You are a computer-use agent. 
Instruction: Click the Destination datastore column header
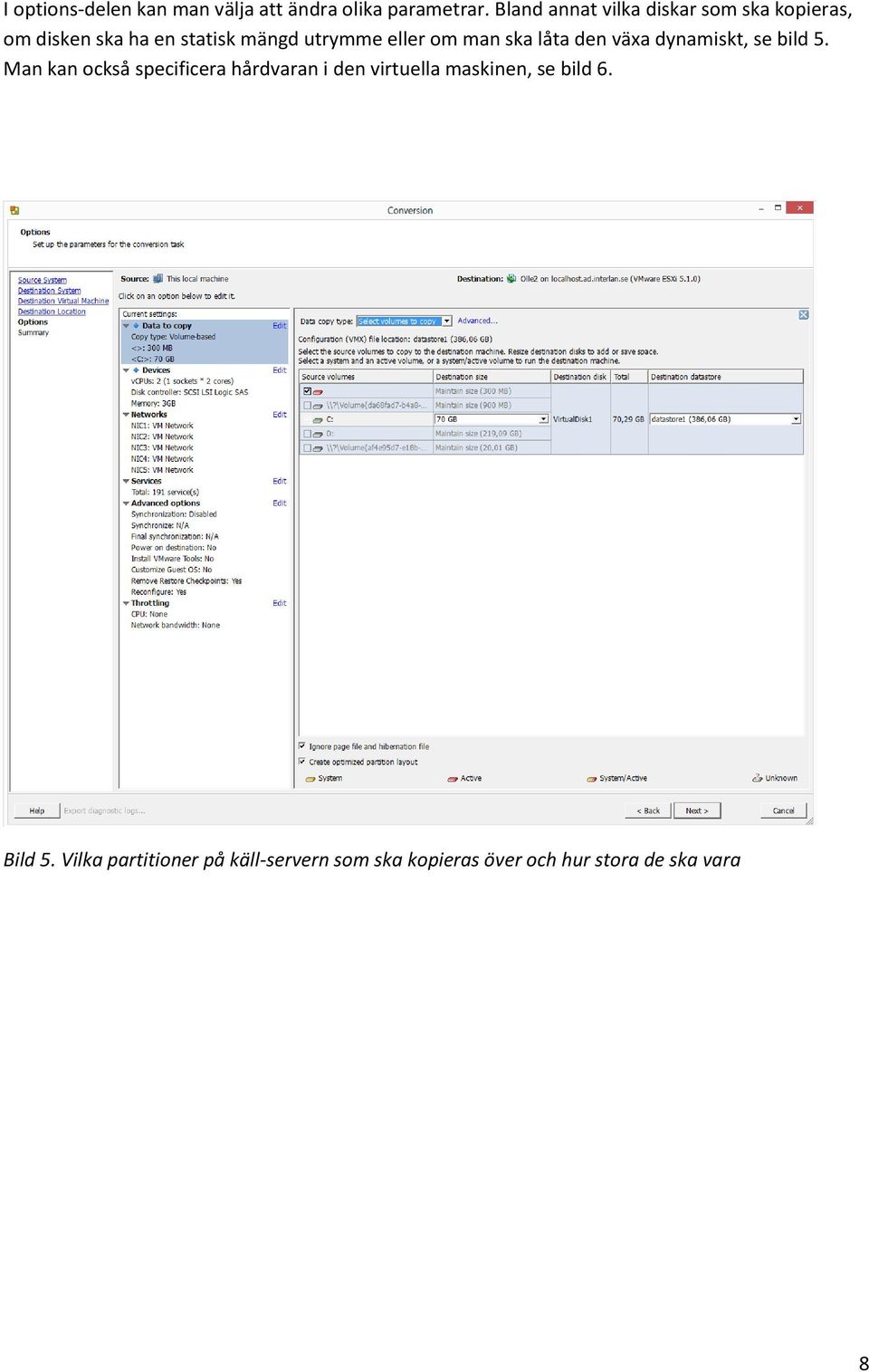pos(725,377)
